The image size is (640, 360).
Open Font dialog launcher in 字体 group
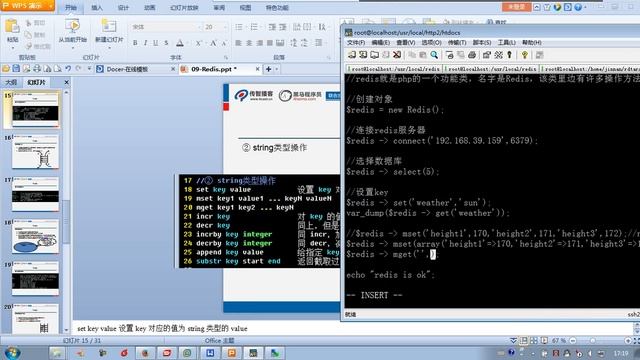(226, 58)
